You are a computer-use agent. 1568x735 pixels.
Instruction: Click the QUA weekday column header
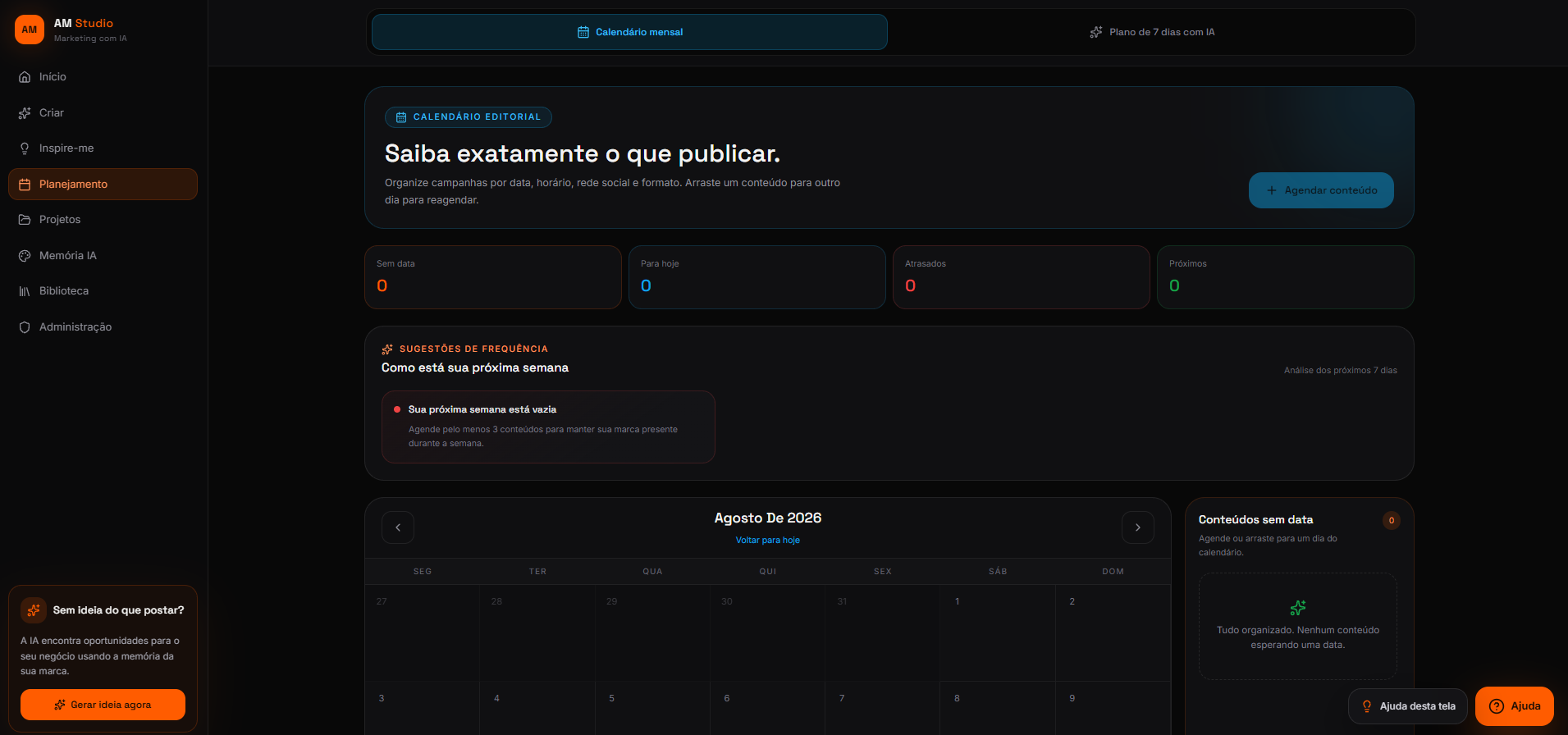point(652,572)
